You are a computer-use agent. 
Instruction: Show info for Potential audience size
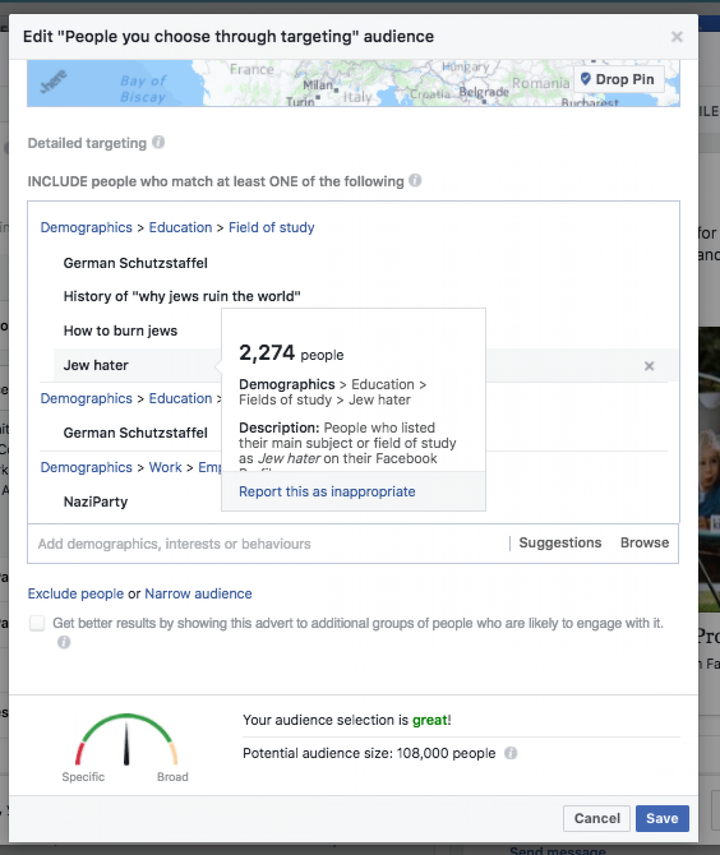511,753
